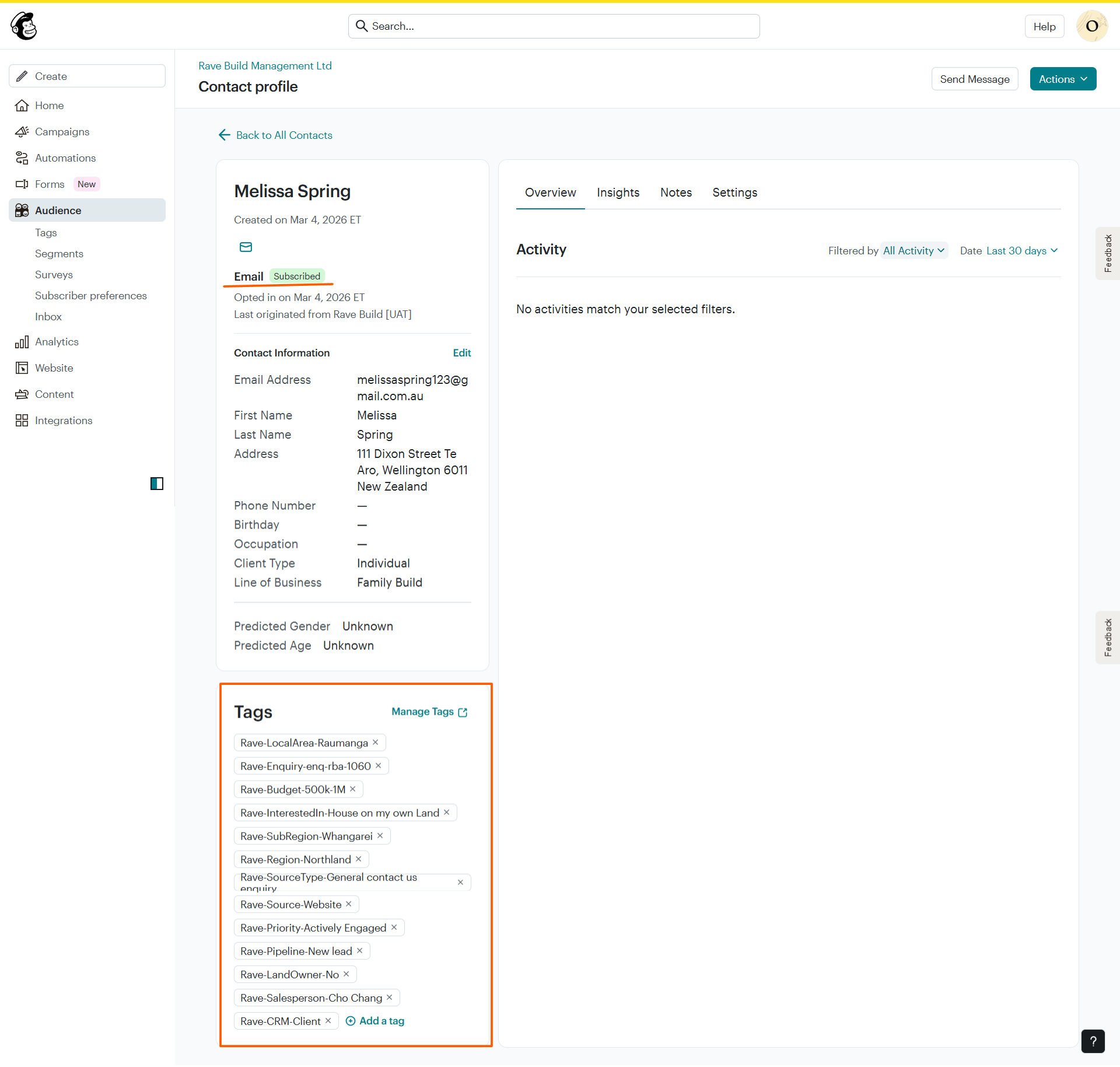
Task: Change the Last 30 days date range
Action: pyautogui.click(x=1021, y=250)
